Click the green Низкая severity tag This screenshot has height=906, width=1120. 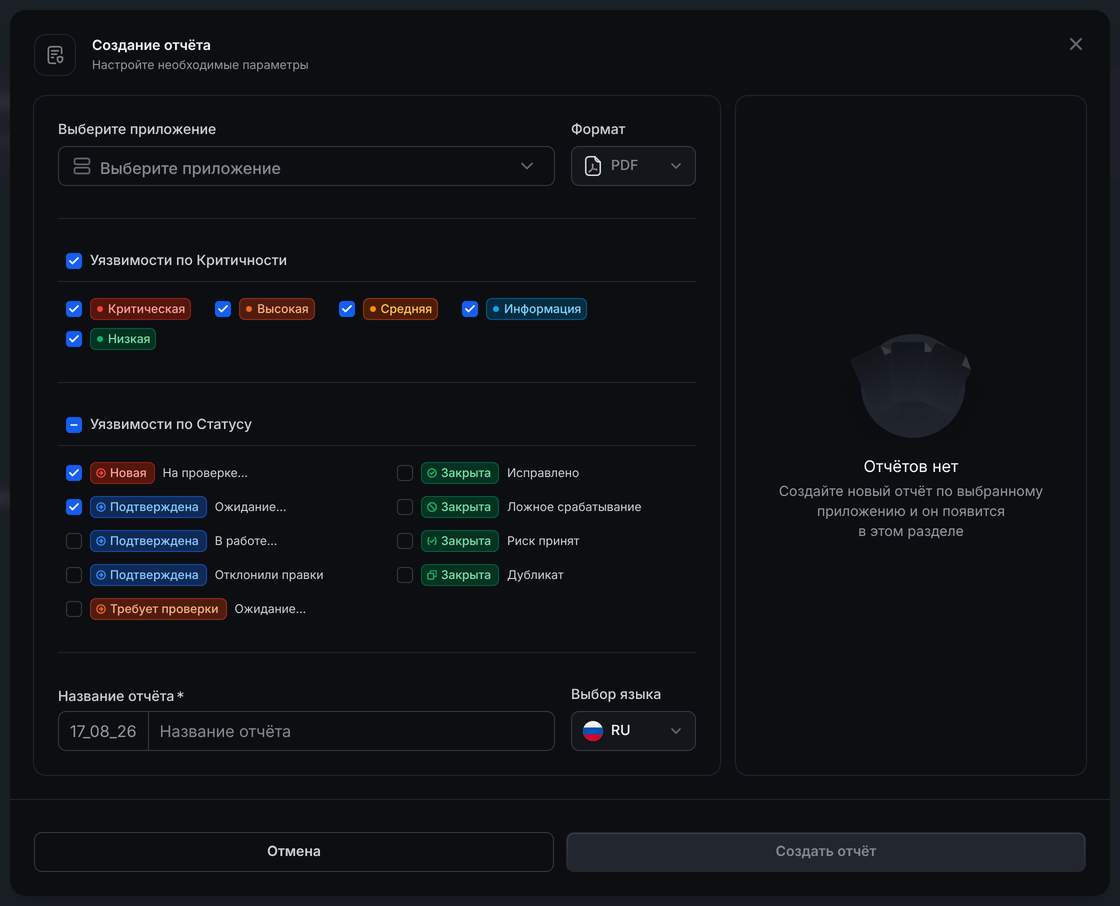click(123, 339)
